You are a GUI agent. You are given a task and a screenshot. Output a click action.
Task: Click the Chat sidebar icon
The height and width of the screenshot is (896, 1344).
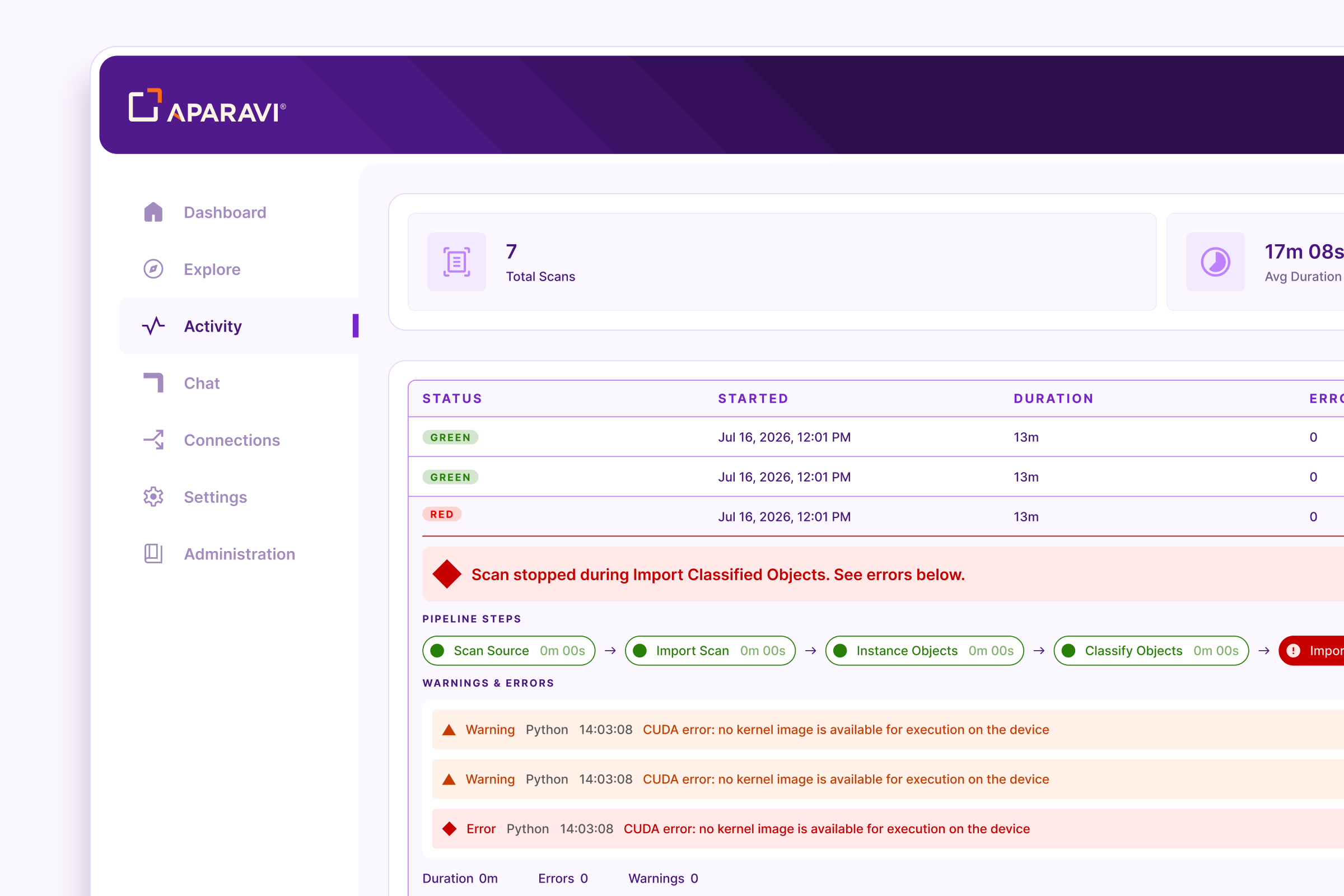point(153,383)
